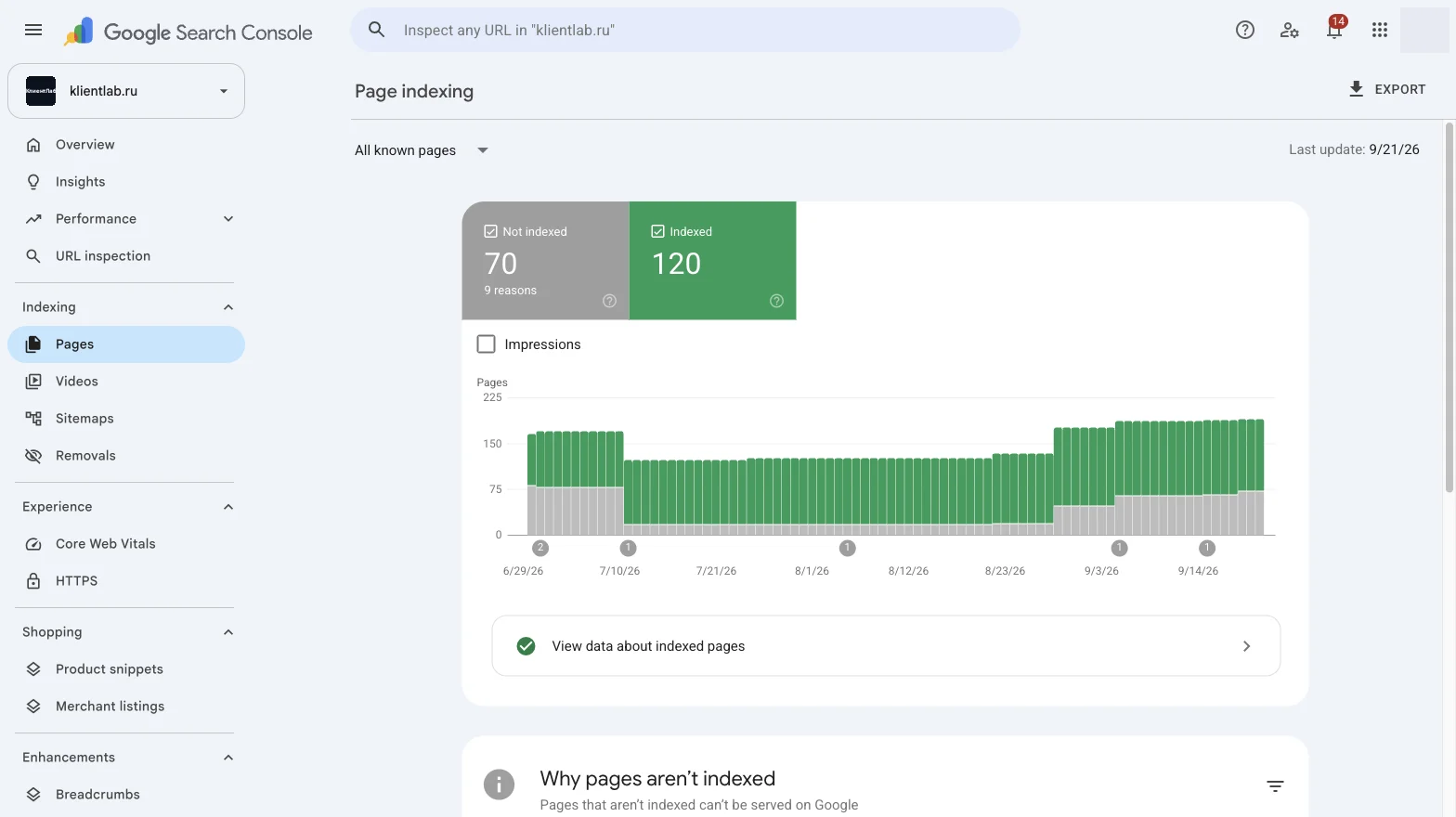
Task: Click the download icon beside Export
Action: tap(1357, 89)
